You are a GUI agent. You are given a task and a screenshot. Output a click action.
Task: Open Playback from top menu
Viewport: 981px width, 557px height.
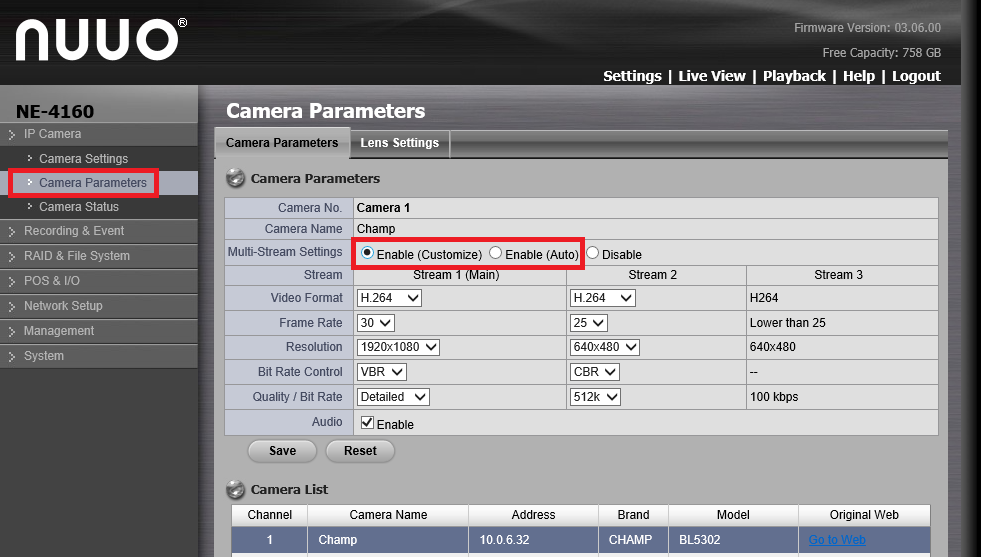(794, 76)
